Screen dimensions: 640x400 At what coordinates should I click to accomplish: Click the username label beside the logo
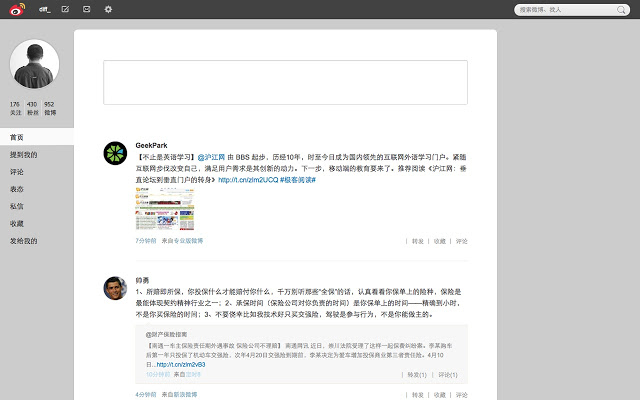point(44,9)
